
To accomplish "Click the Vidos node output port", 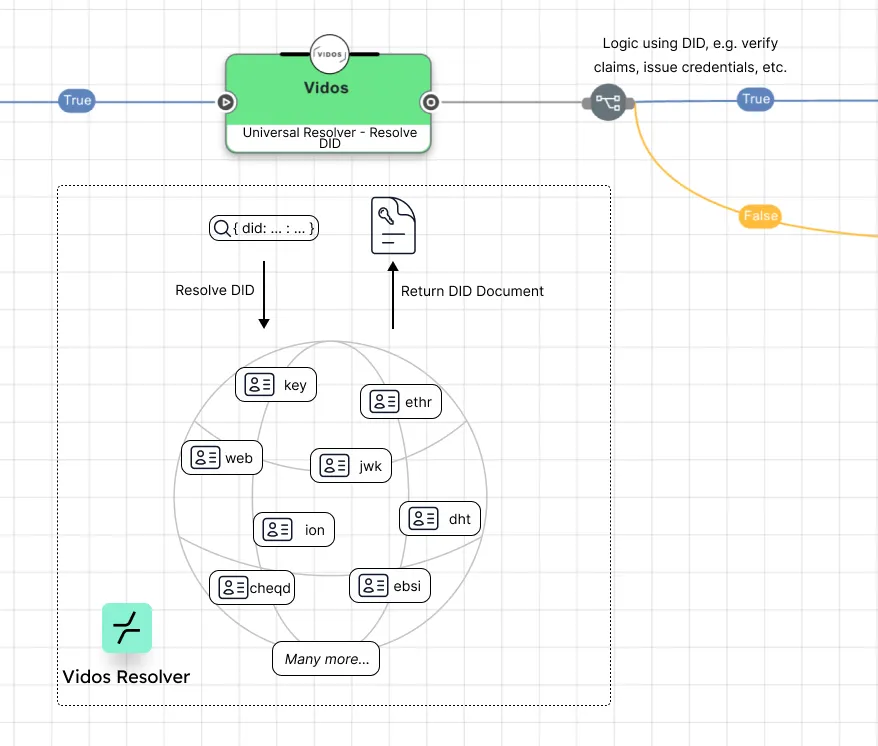I will click(430, 102).
